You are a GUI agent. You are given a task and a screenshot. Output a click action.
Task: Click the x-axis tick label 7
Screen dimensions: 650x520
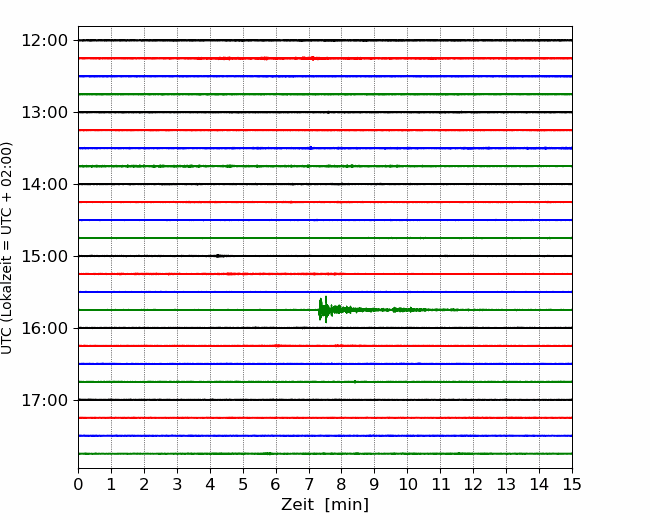click(309, 484)
